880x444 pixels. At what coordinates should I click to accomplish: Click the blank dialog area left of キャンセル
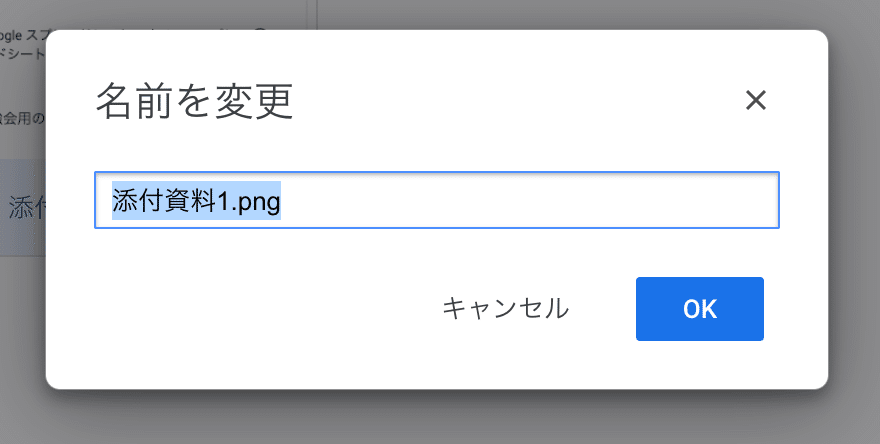pos(253,309)
